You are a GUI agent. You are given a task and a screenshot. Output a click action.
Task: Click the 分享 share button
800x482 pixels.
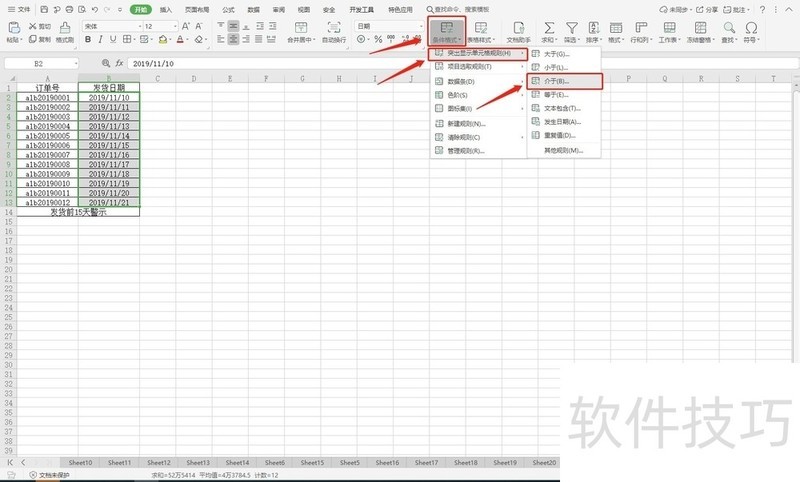click(707, 10)
